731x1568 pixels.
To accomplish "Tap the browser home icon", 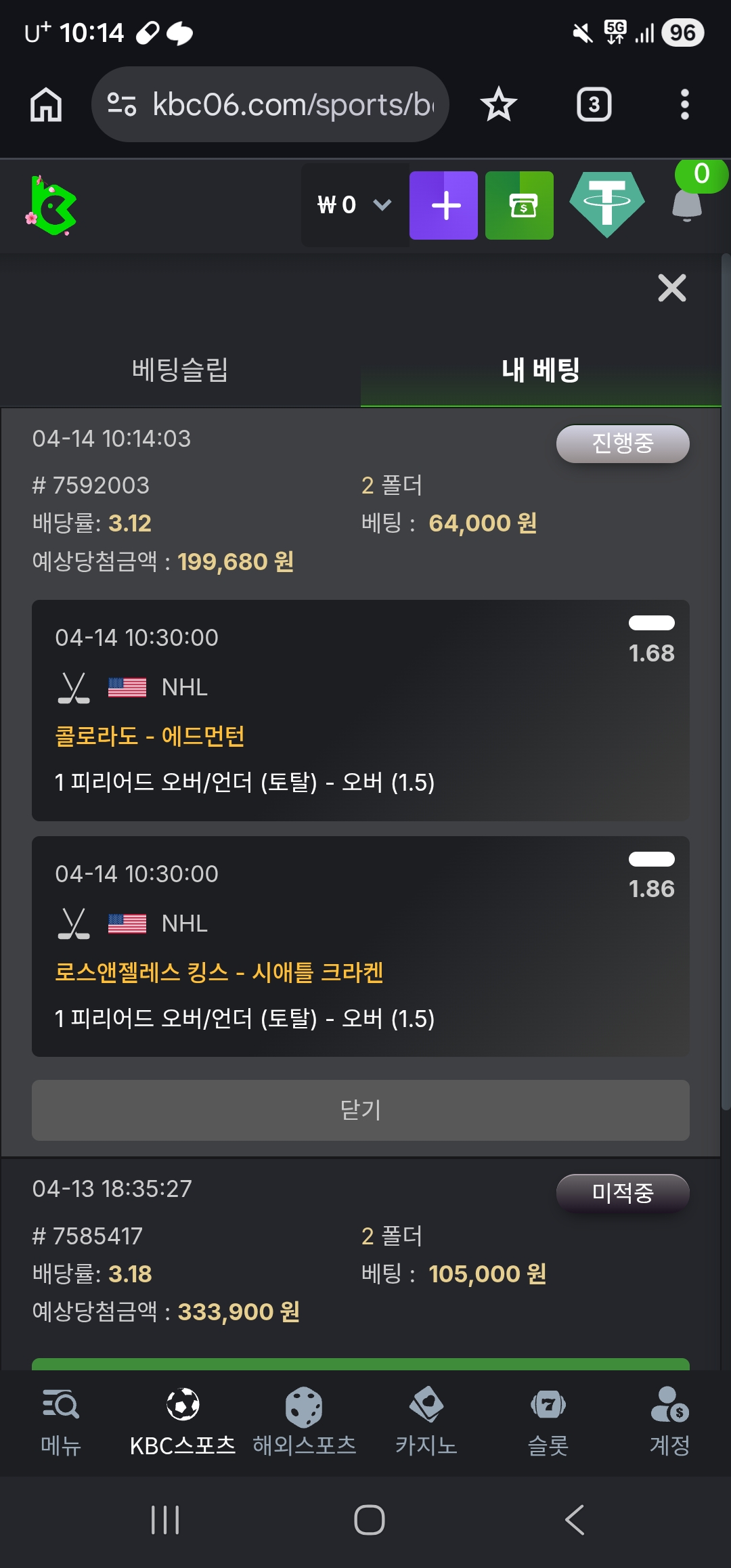I will [x=46, y=105].
